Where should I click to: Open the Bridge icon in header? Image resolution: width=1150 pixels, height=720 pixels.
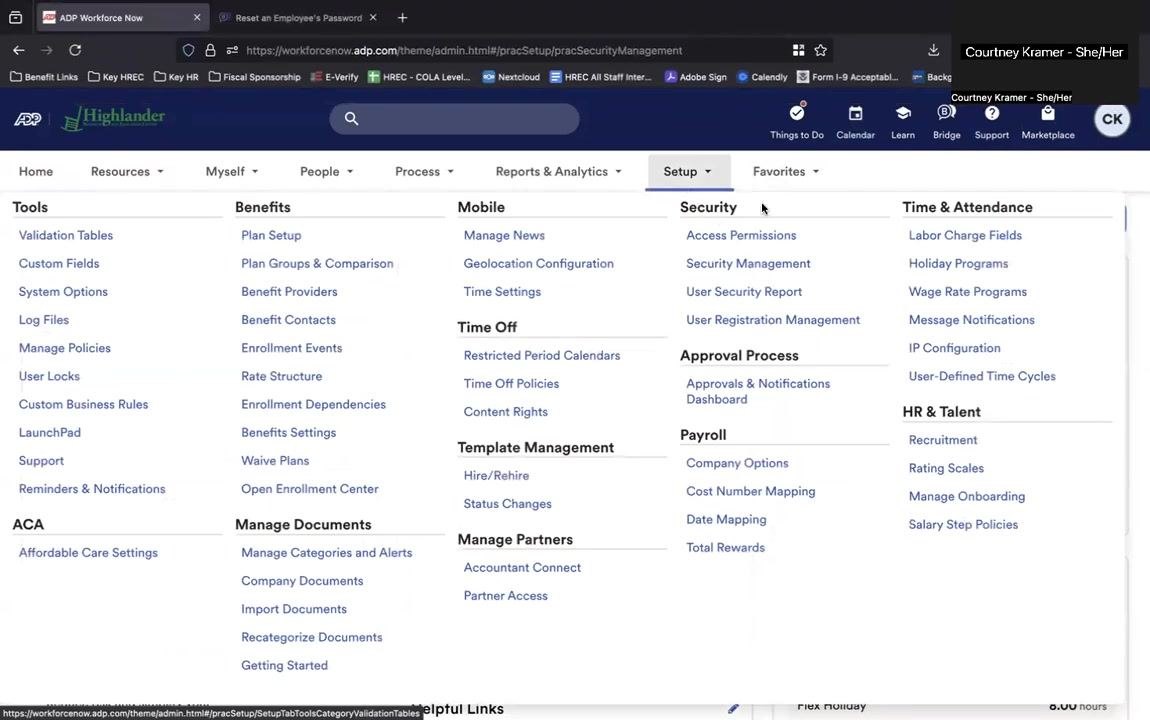[946, 113]
